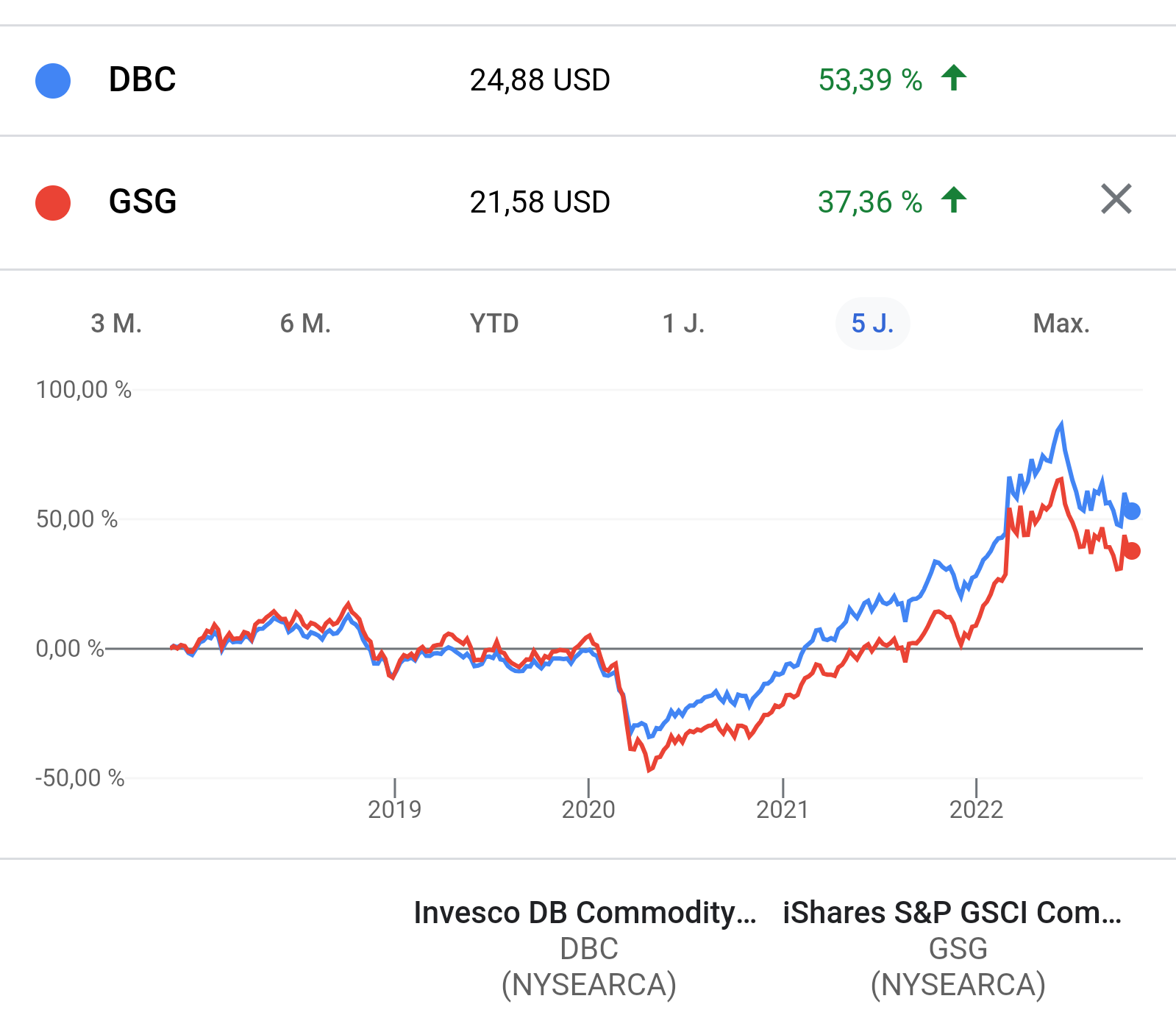Click the green arrow beside 37,36 %

click(x=954, y=200)
